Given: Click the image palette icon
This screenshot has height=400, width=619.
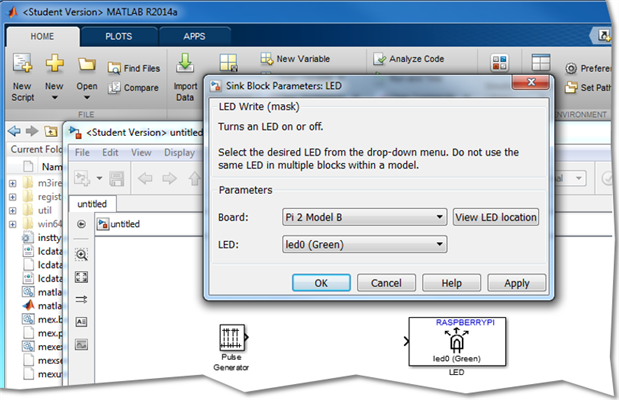Looking at the screenshot, I should click(x=81, y=344).
